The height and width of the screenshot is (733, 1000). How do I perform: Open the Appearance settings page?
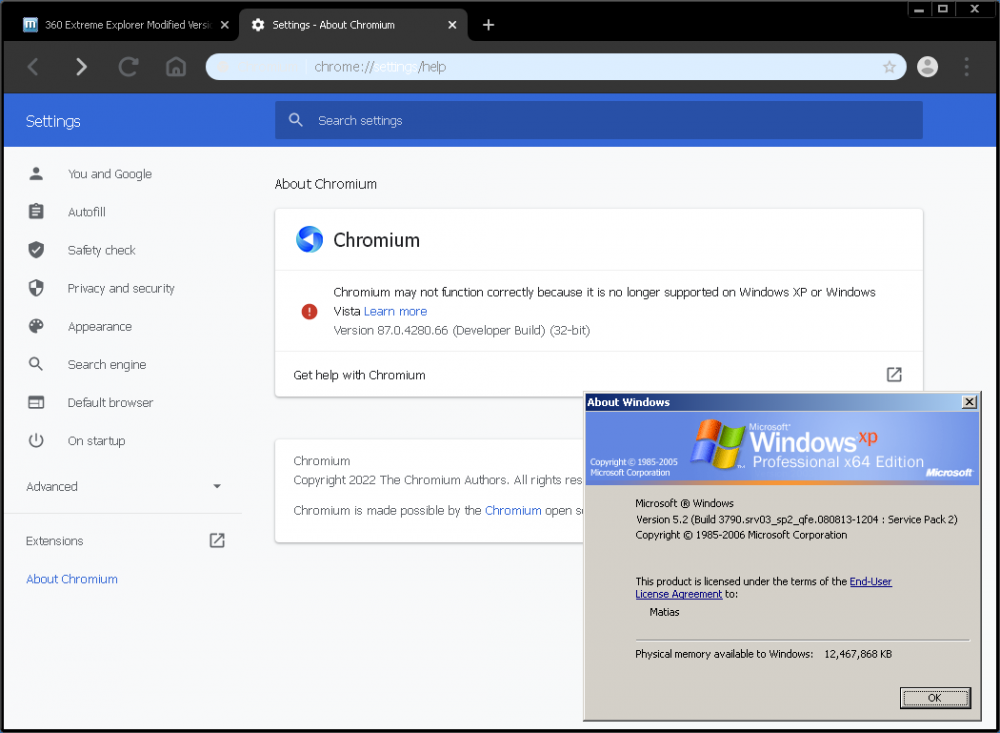[99, 327]
